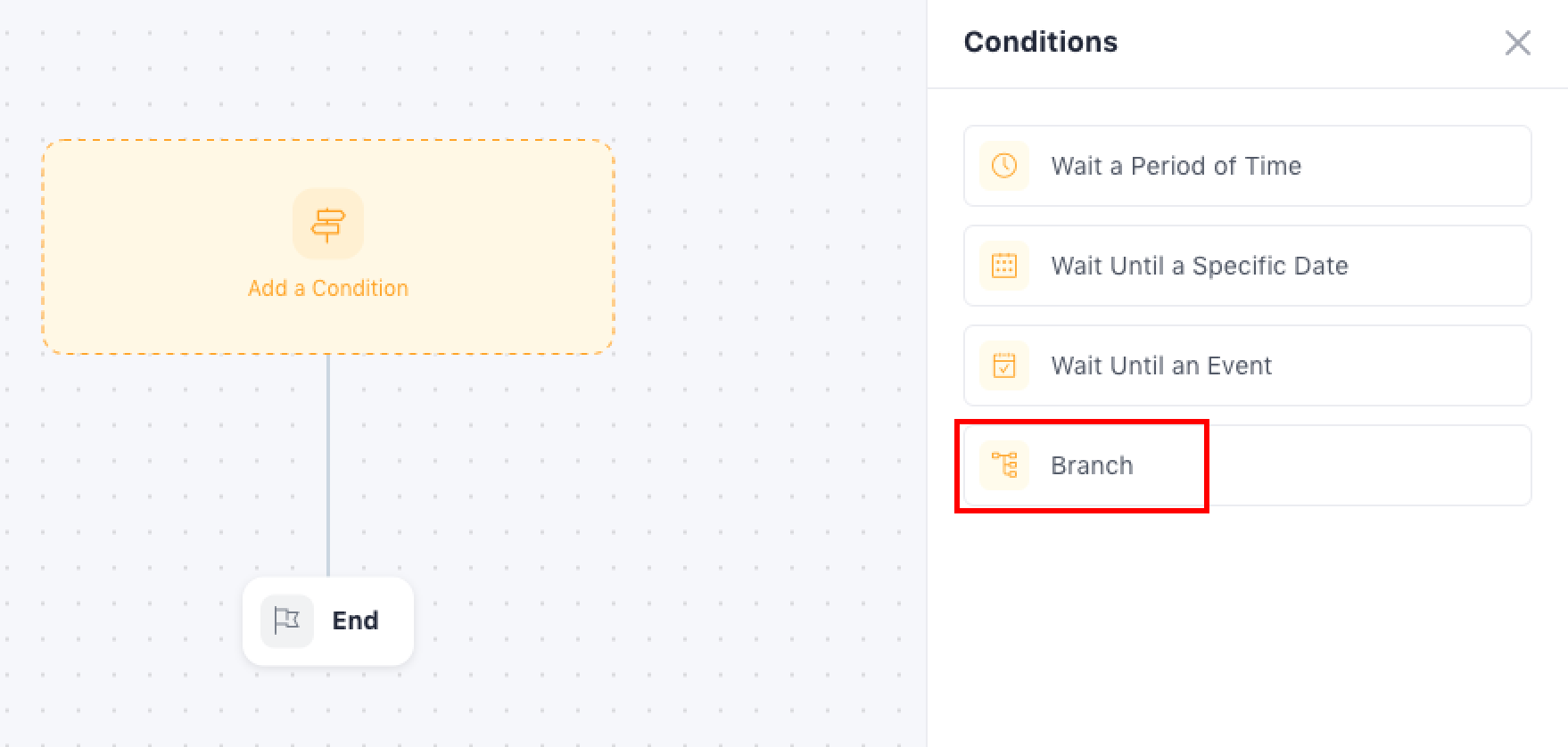Click the signpost icon in condition placeholder

[328, 224]
